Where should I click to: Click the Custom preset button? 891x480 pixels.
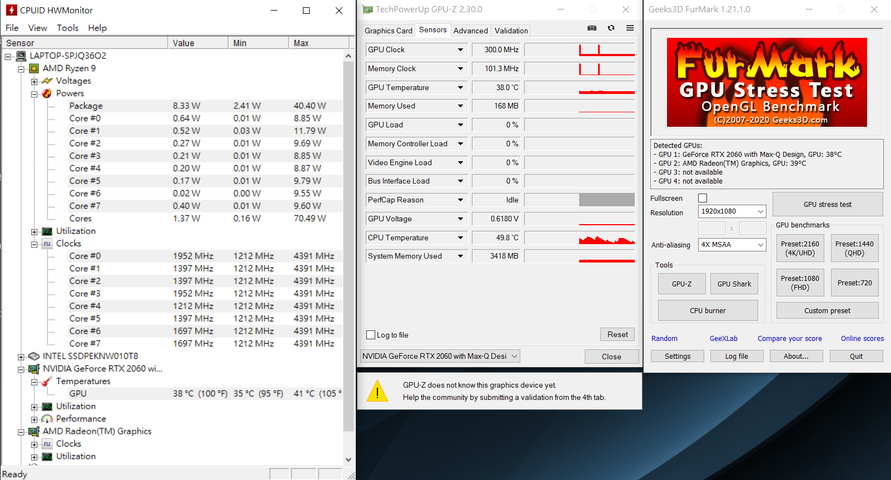click(x=827, y=311)
